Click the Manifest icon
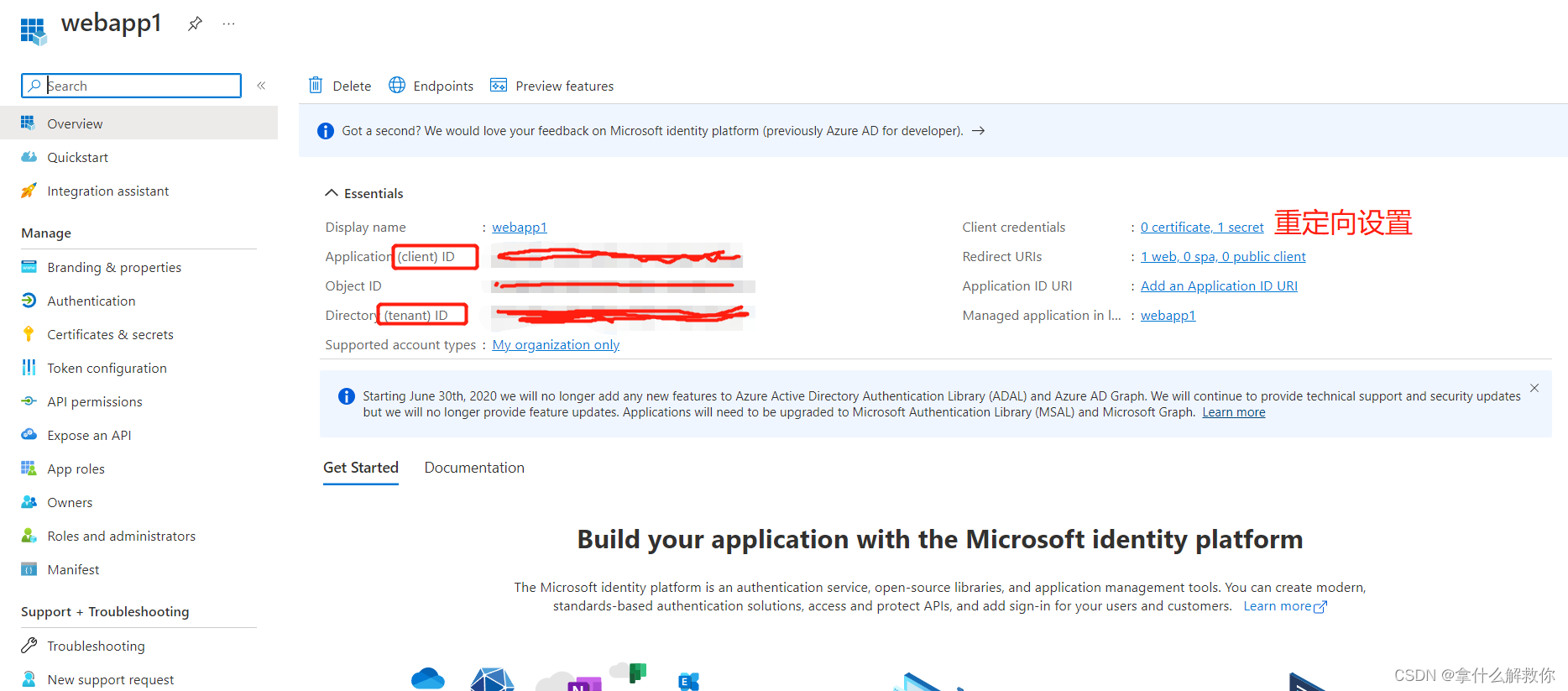 point(29,569)
